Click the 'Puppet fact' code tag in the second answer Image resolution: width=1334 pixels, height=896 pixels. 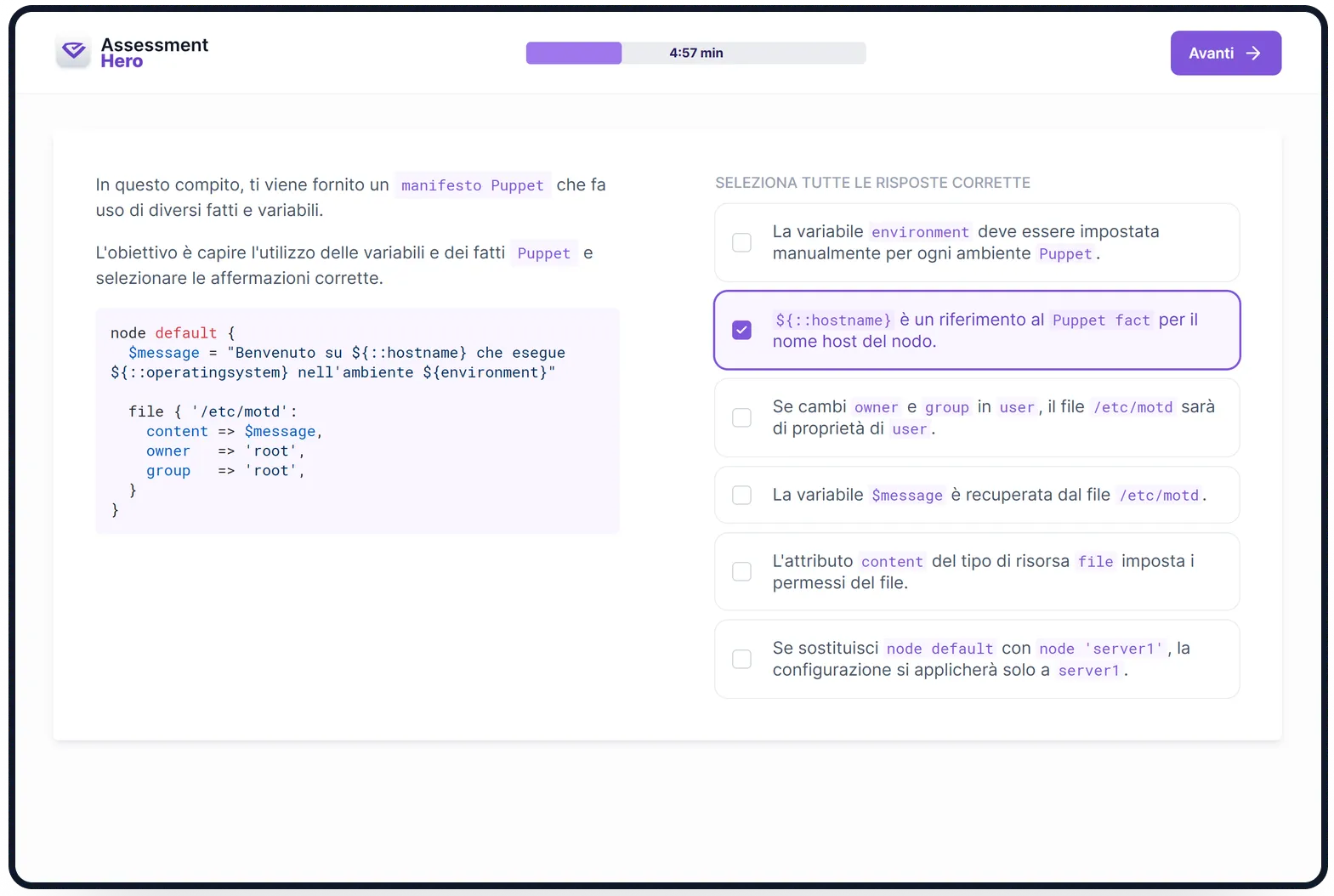pyautogui.click(x=1101, y=320)
